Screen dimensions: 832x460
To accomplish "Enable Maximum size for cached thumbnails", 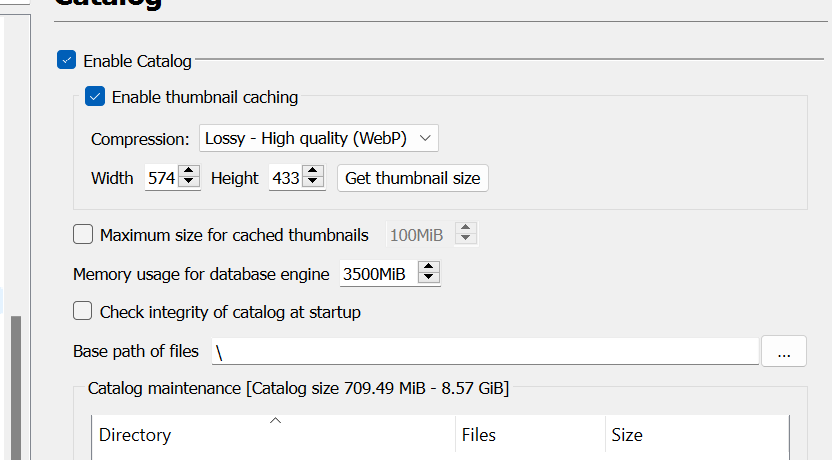I will pyautogui.click(x=83, y=235).
